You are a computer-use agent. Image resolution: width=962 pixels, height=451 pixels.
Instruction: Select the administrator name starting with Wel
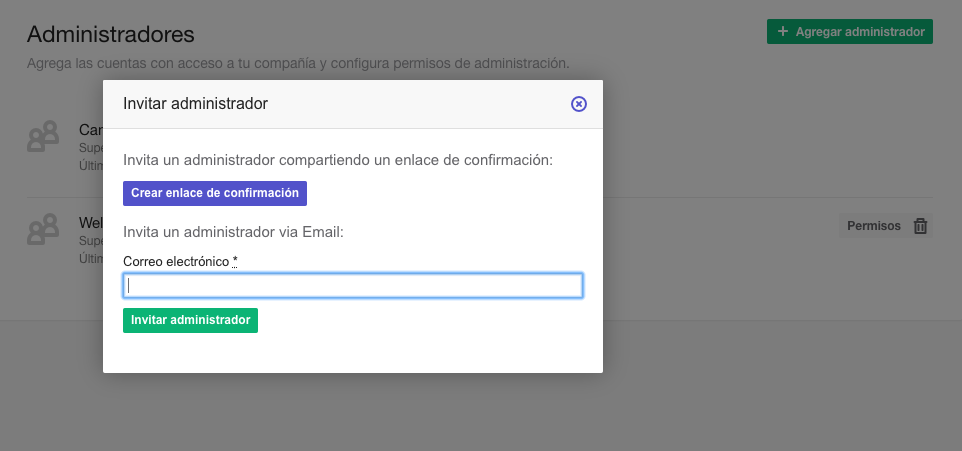pos(91,223)
